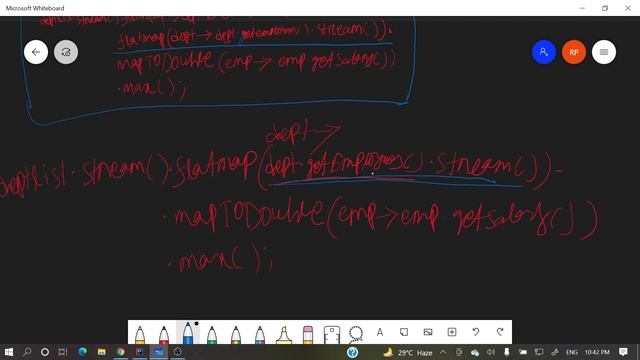Image resolution: width=640 pixels, height=360 pixels.
Task: Select the rainbow pen
Action: pyautogui.click(x=236, y=334)
